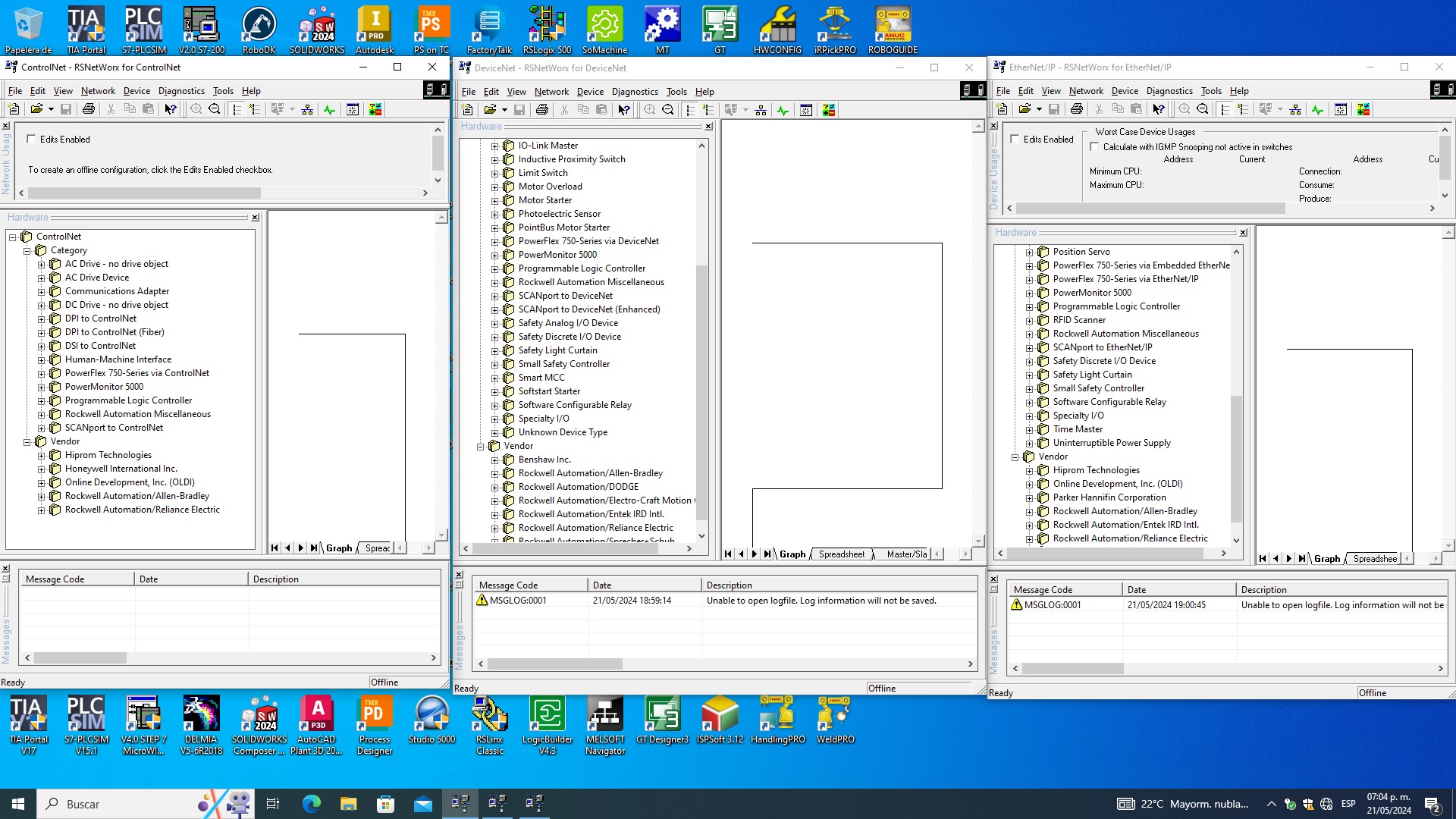Check Calculate with IGMP Snooping option
Viewport: 1456px width, 819px height.
(1094, 146)
